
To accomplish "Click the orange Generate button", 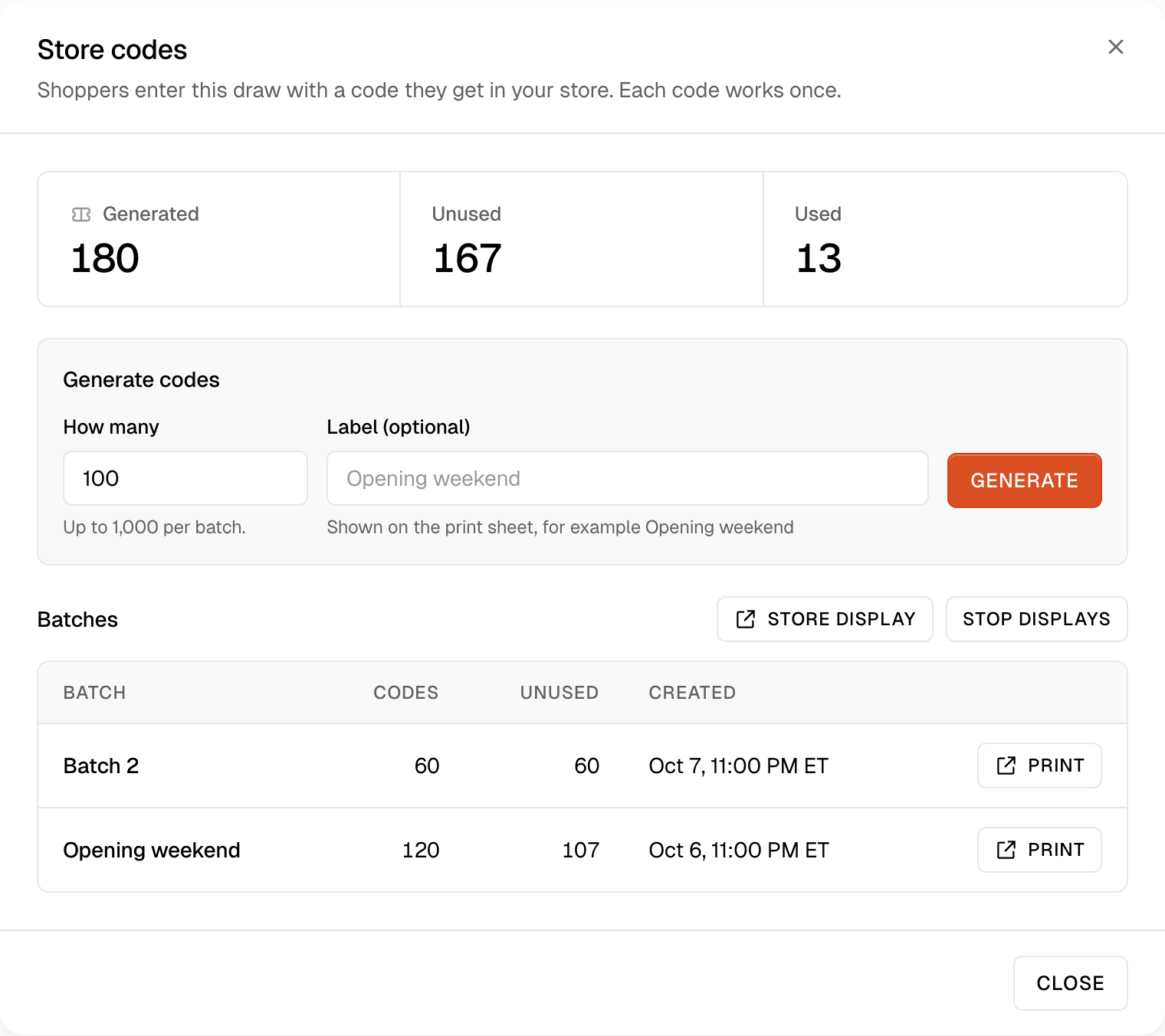I will tap(1025, 480).
